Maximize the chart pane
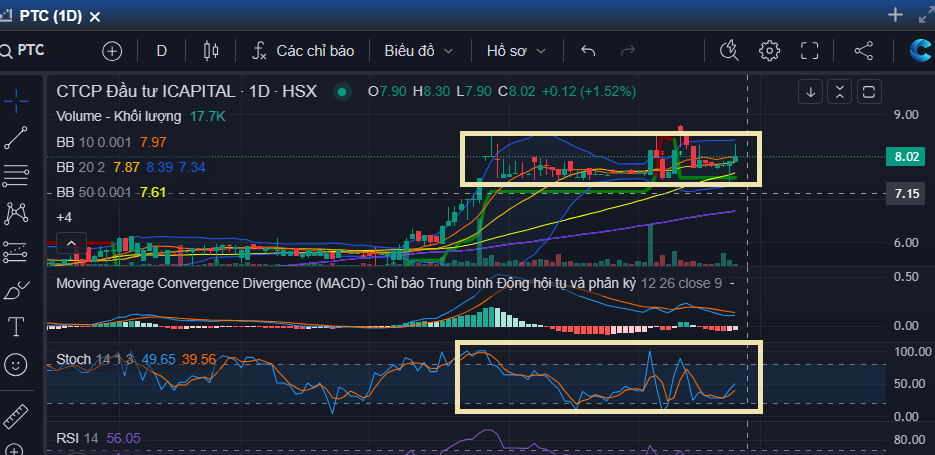Viewport: 935px width, 455px height. coord(868,92)
